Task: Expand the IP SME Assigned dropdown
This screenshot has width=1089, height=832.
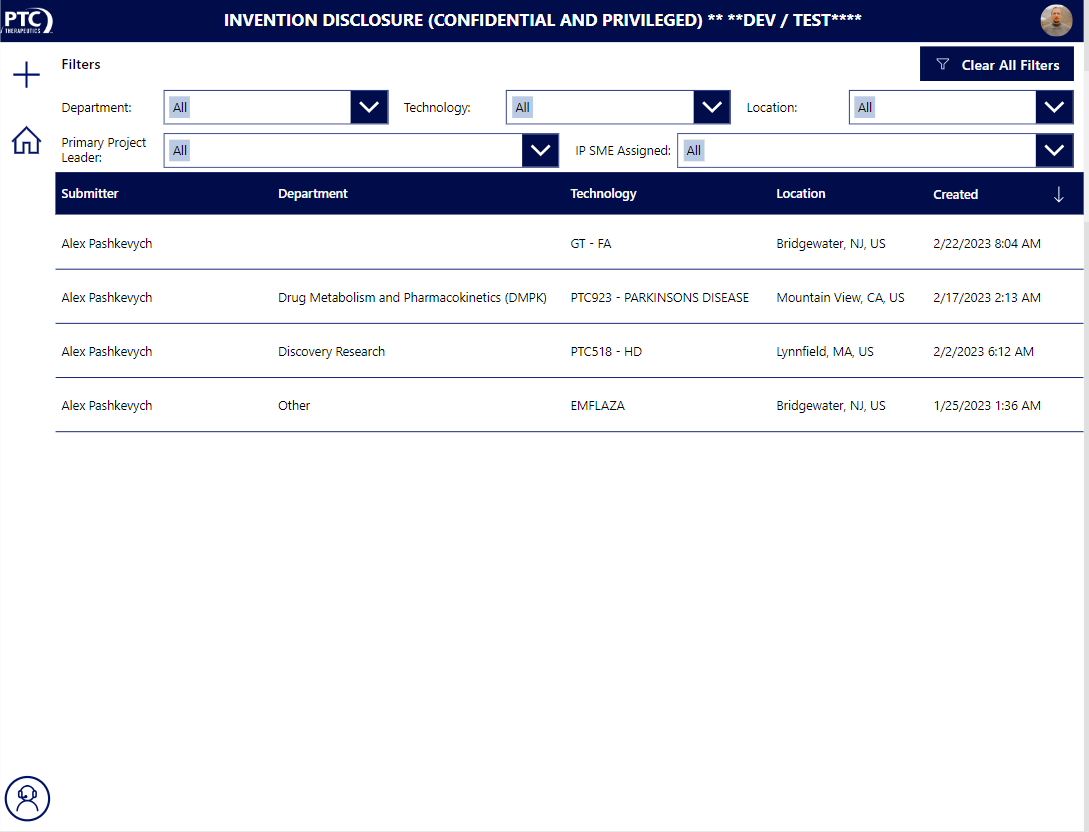Action: tap(1054, 150)
